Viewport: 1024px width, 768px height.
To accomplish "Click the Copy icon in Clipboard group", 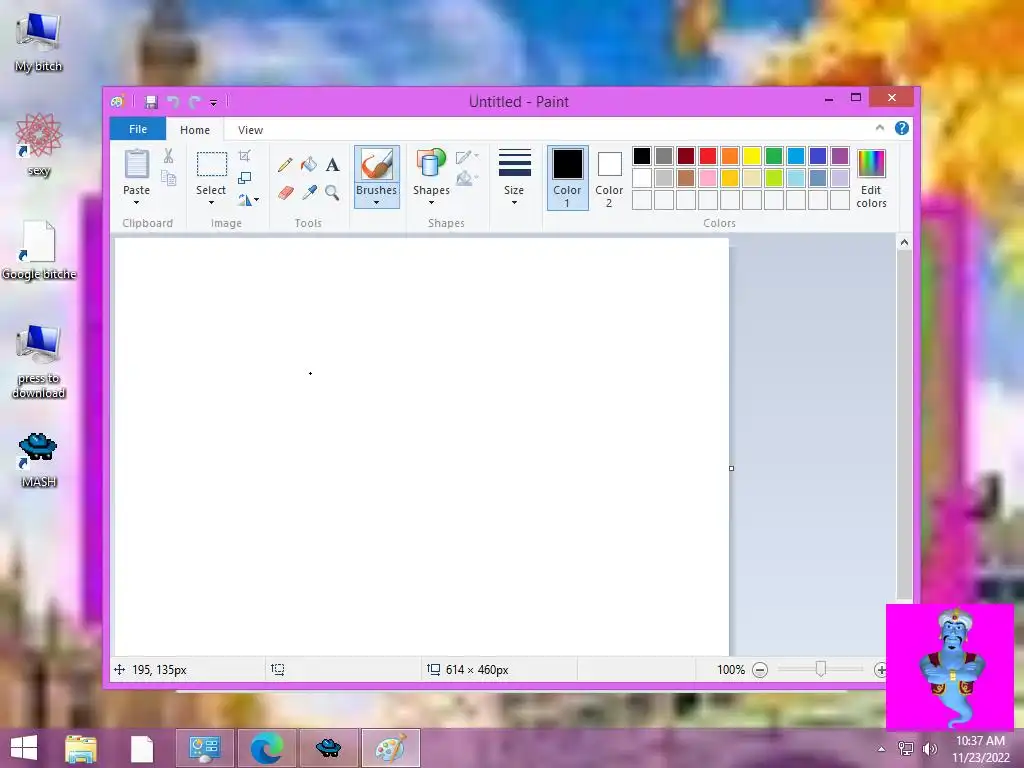I will tap(168, 178).
